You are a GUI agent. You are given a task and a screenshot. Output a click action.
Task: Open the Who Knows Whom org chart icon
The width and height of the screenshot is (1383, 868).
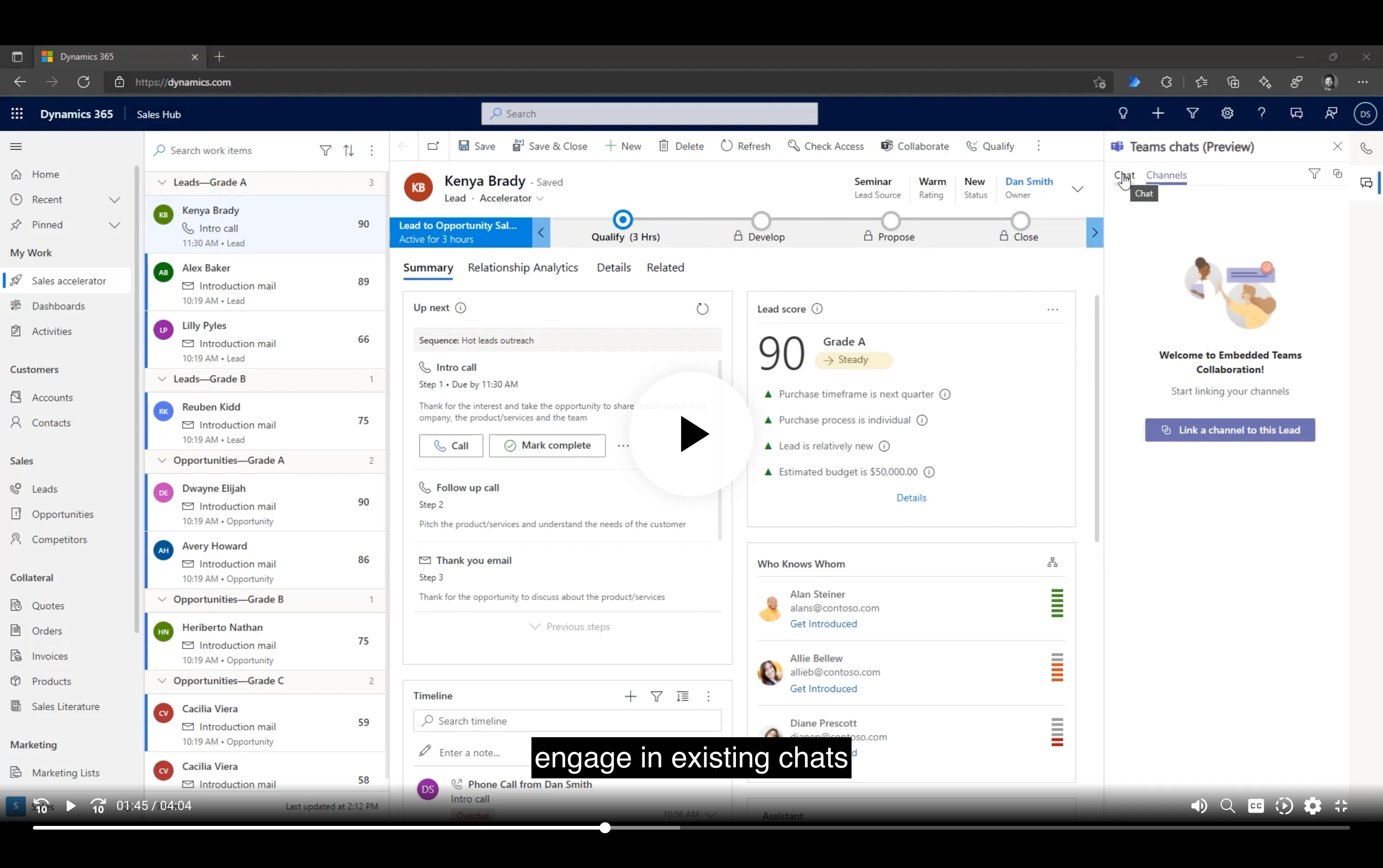click(1052, 563)
